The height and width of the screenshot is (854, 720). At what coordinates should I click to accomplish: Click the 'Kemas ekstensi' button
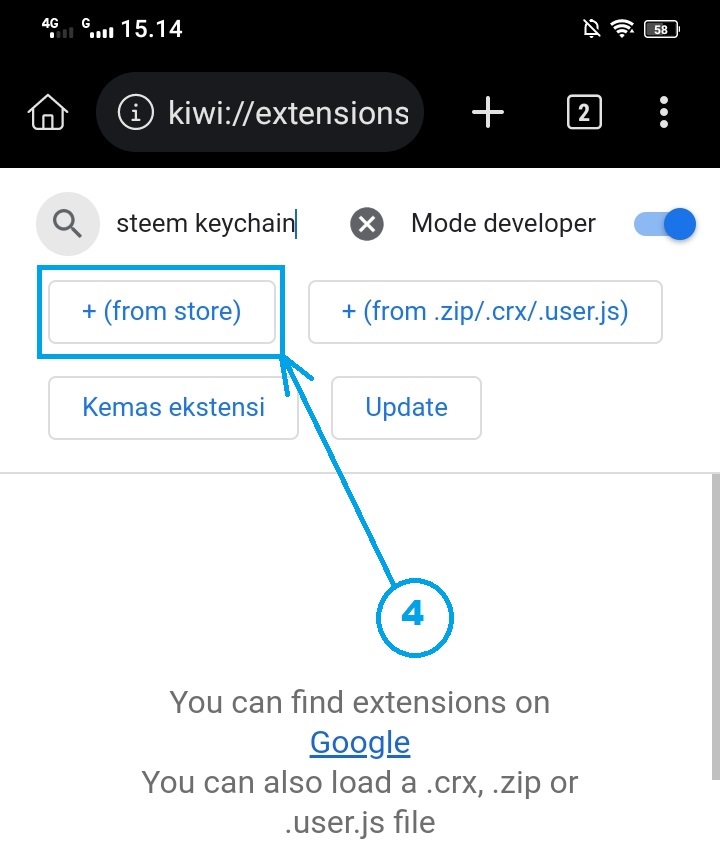click(173, 407)
